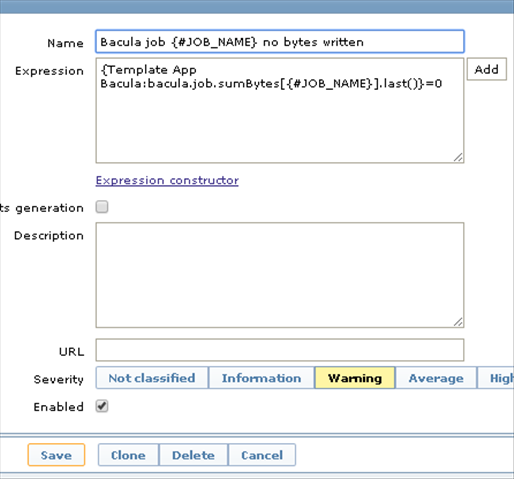Select the Warning severity option
The width and height of the screenshot is (514, 479).
(355, 378)
